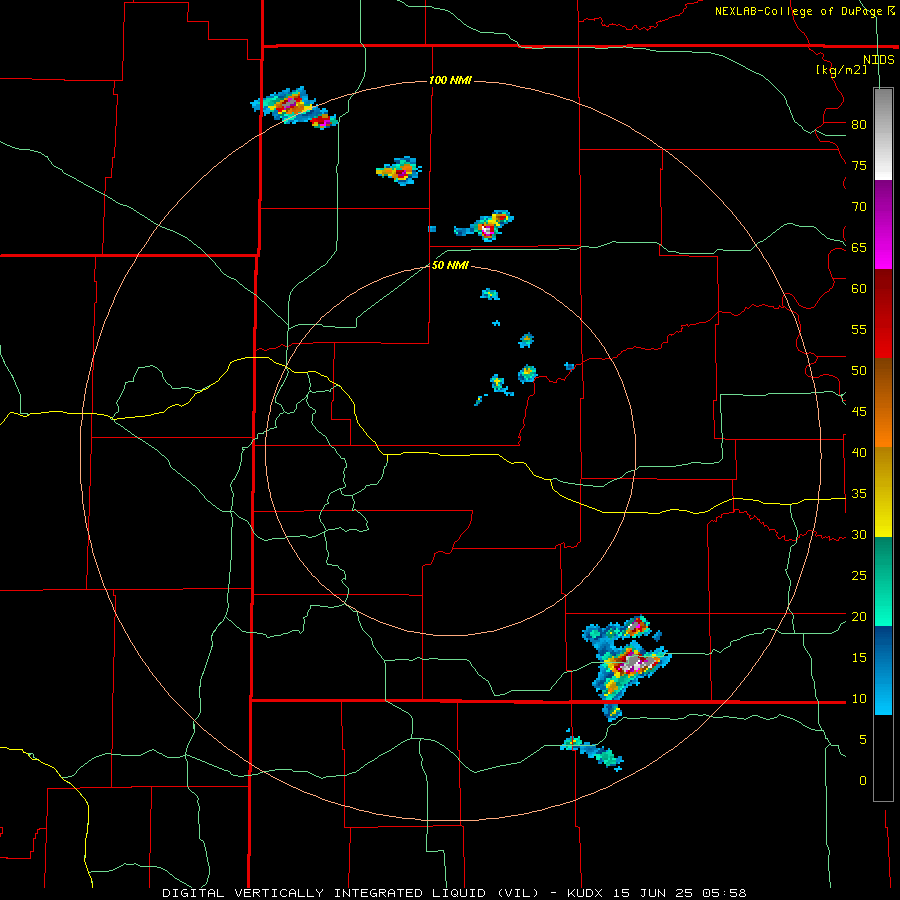Pick the yellow segment of the color bar
900x900 pixels.
883,492
